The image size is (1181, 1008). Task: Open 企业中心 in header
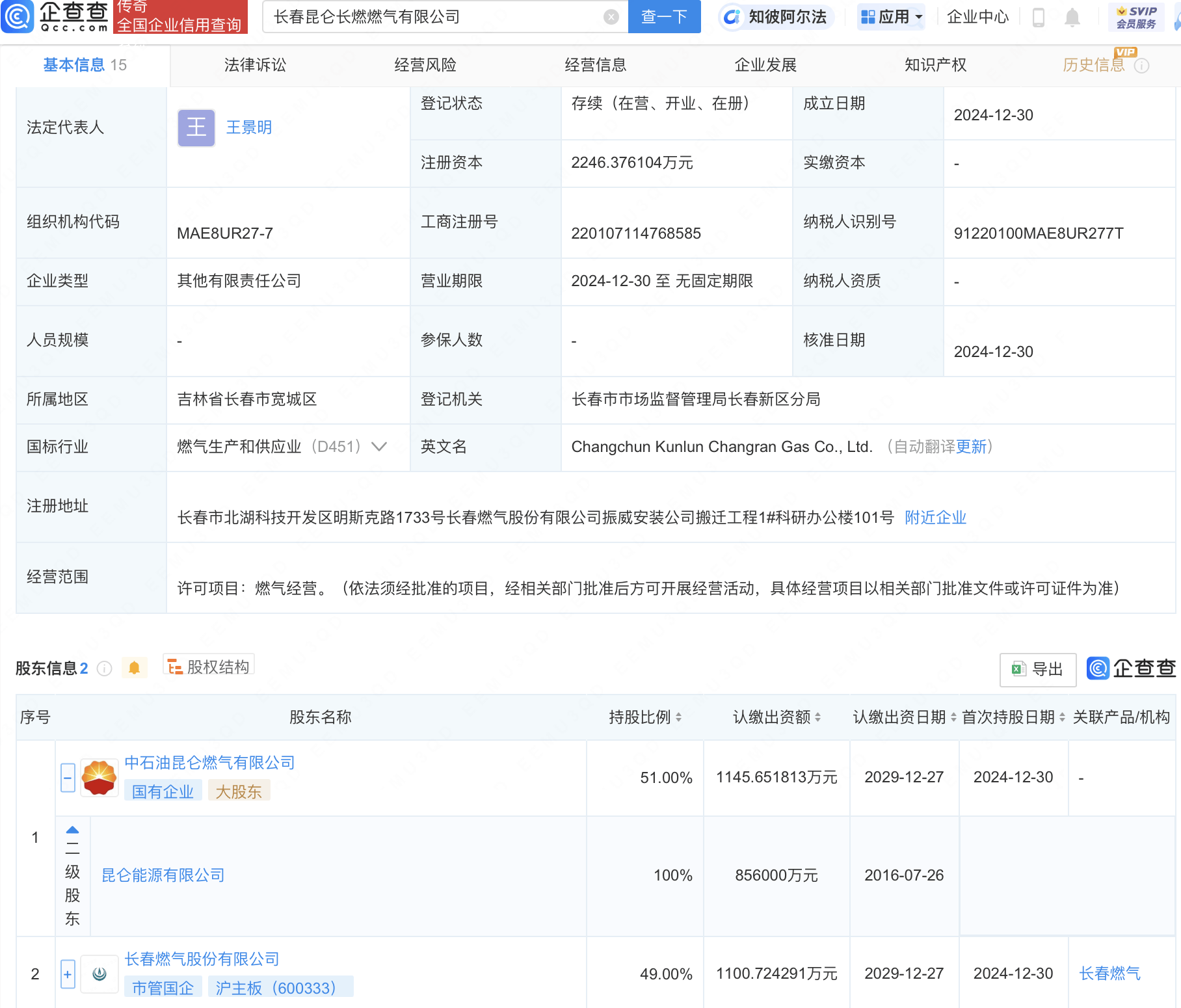point(977,17)
